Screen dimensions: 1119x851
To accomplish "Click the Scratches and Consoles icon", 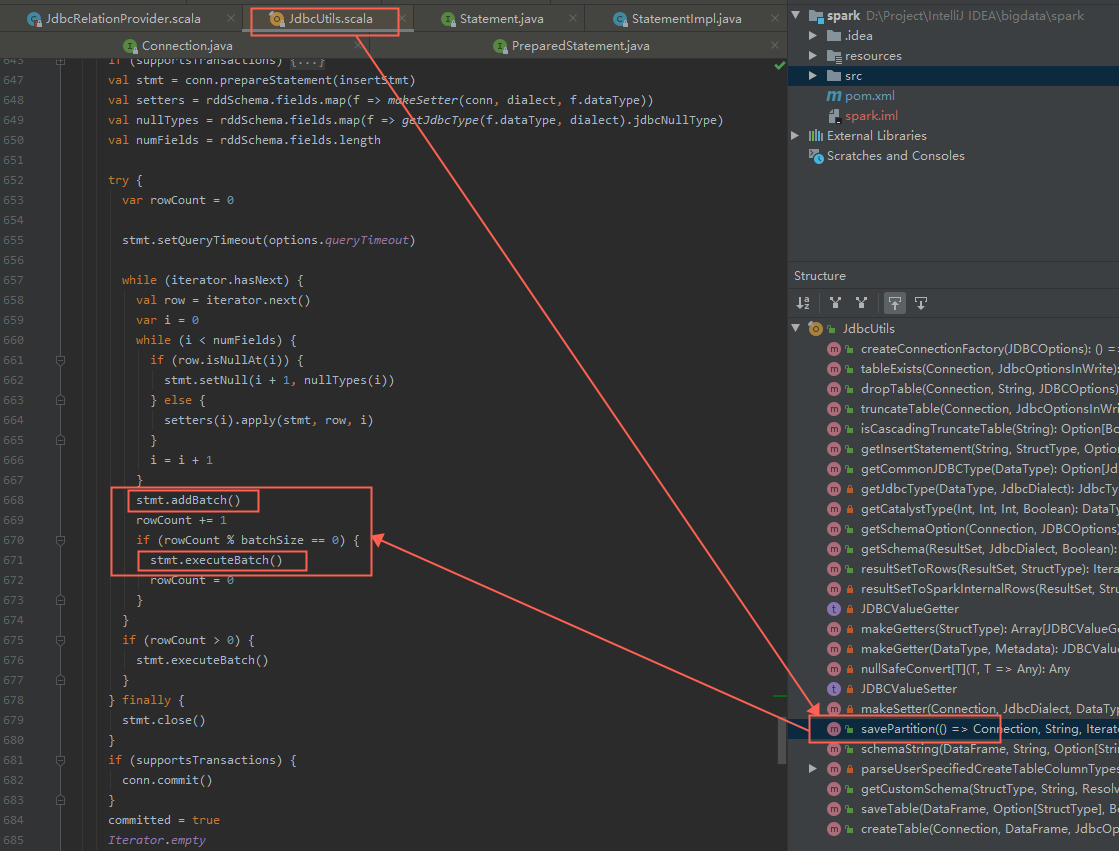I will pos(816,156).
